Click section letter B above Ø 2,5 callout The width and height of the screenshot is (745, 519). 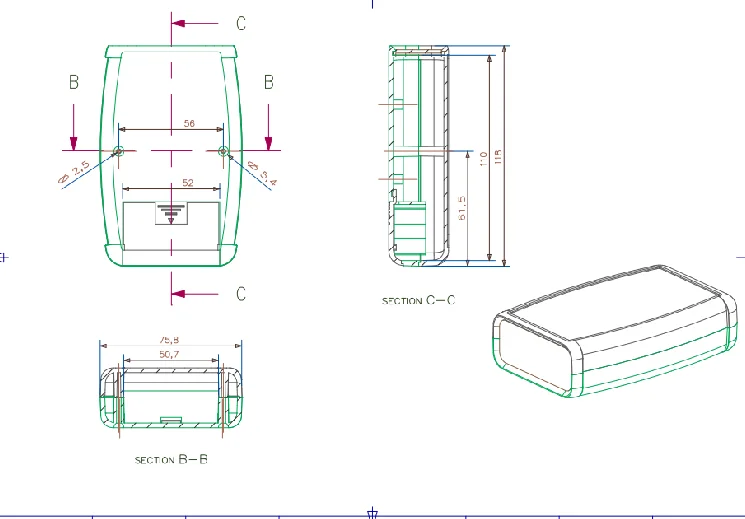(74, 82)
